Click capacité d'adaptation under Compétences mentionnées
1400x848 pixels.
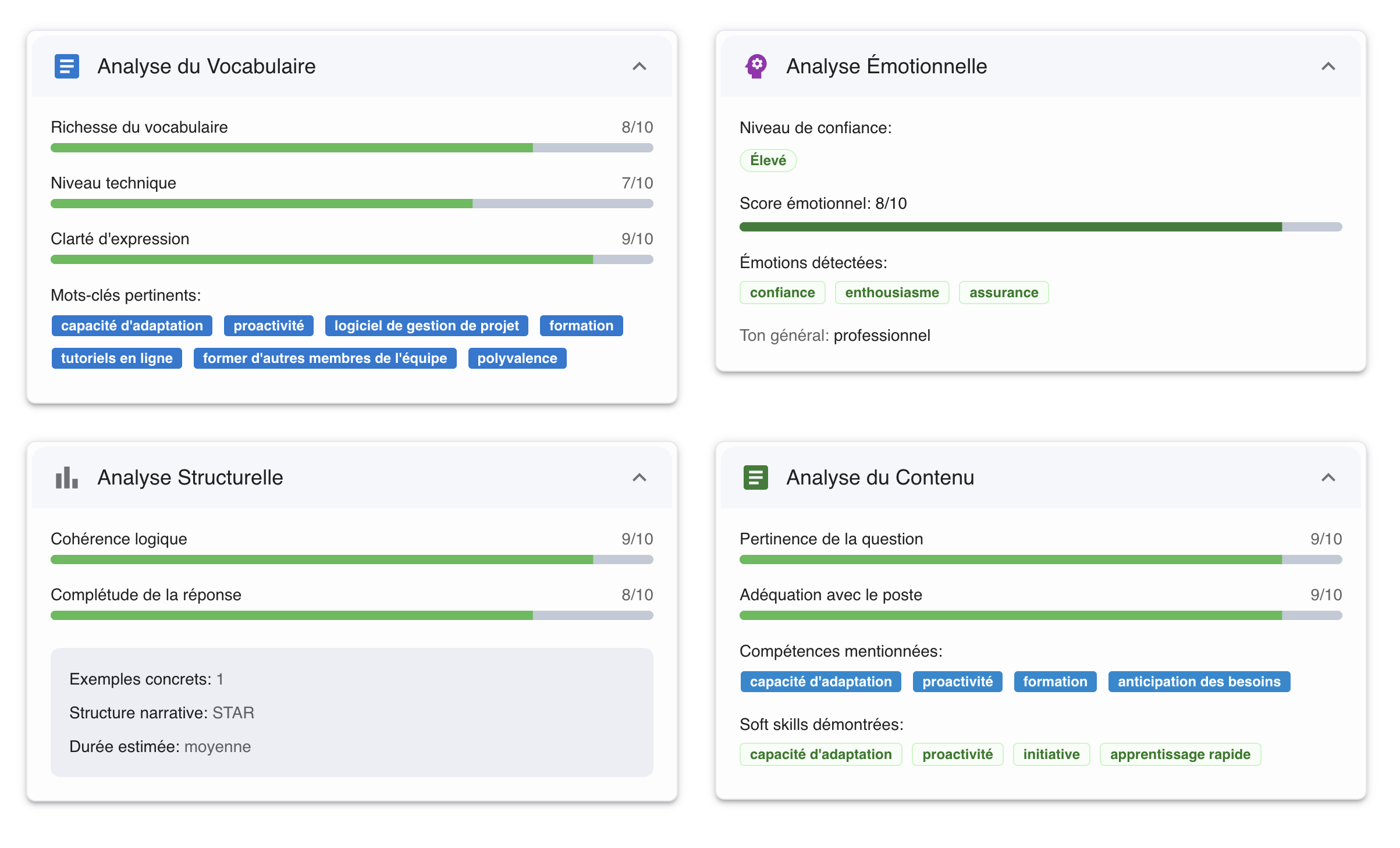click(x=821, y=682)
